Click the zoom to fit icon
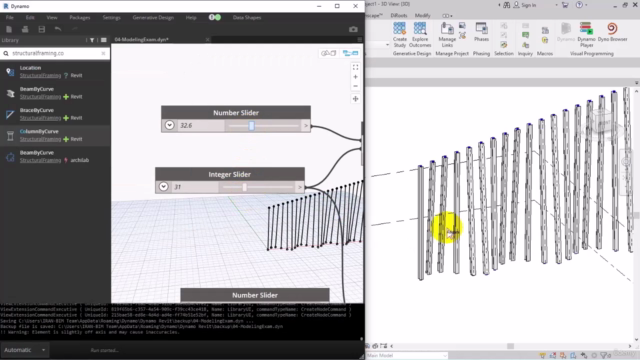Screen dimensions: 640x360 [x=356, y=67]
